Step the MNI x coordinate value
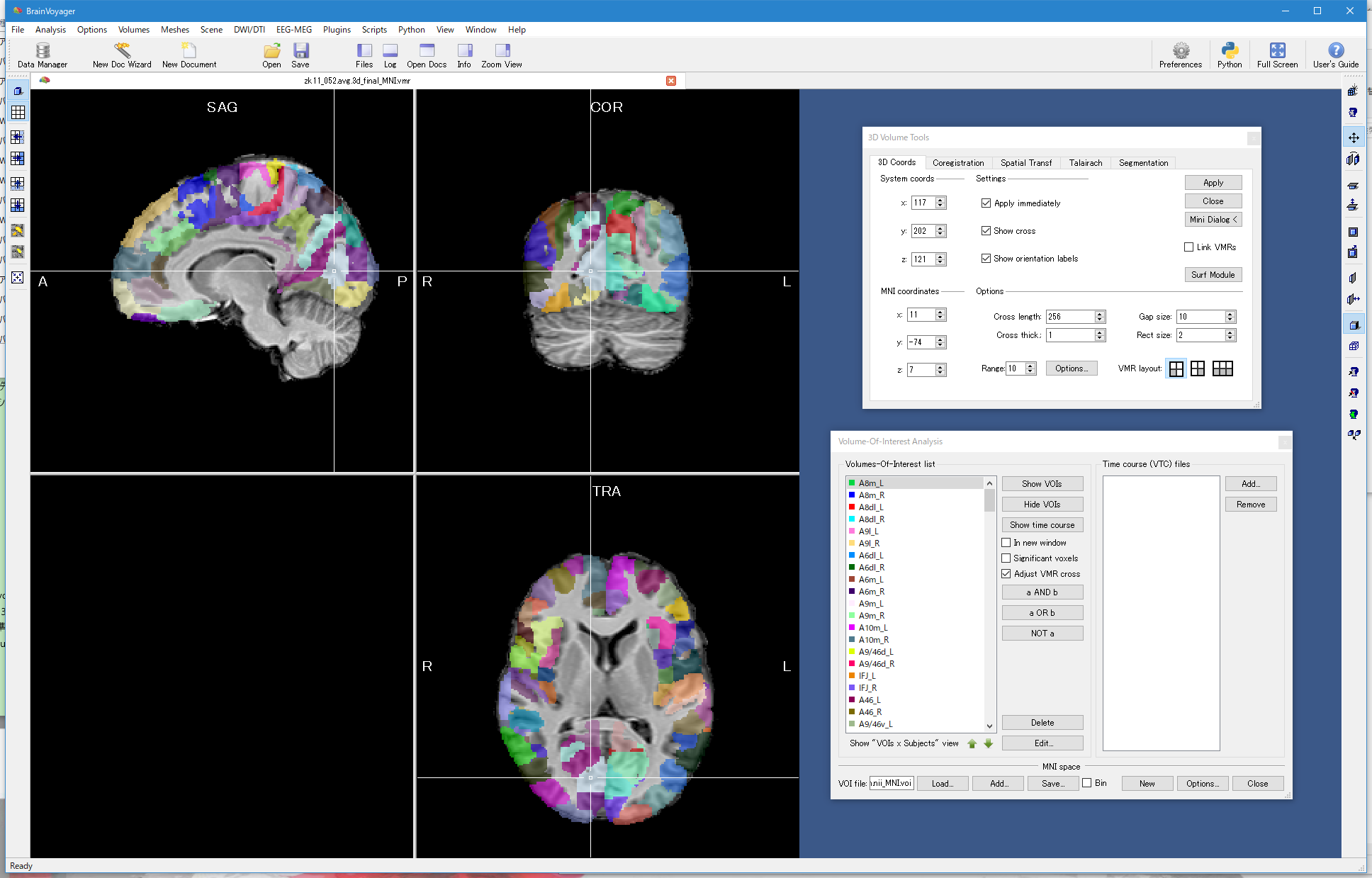The width and height of the screenshot is (1372, 878). pos(940,315)
